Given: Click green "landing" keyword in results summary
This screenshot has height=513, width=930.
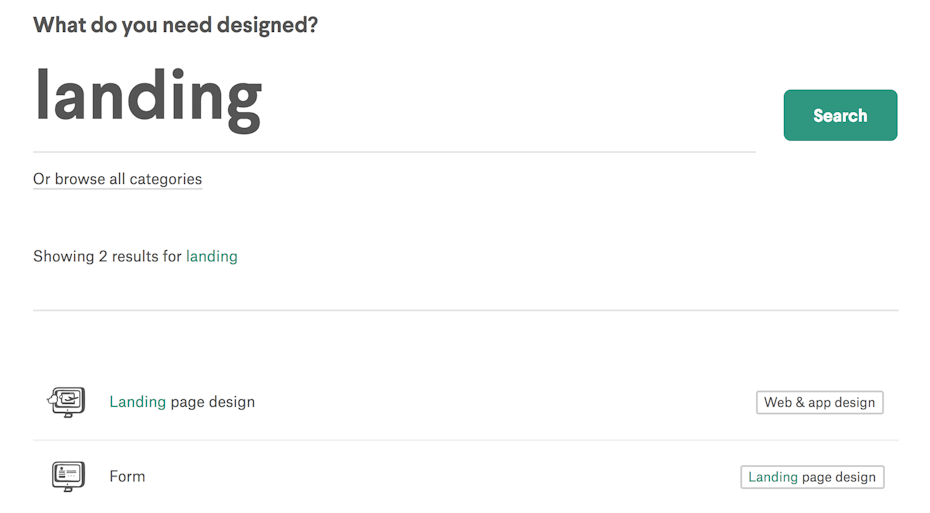Looking at the screenshot, I should click(212, 256).
